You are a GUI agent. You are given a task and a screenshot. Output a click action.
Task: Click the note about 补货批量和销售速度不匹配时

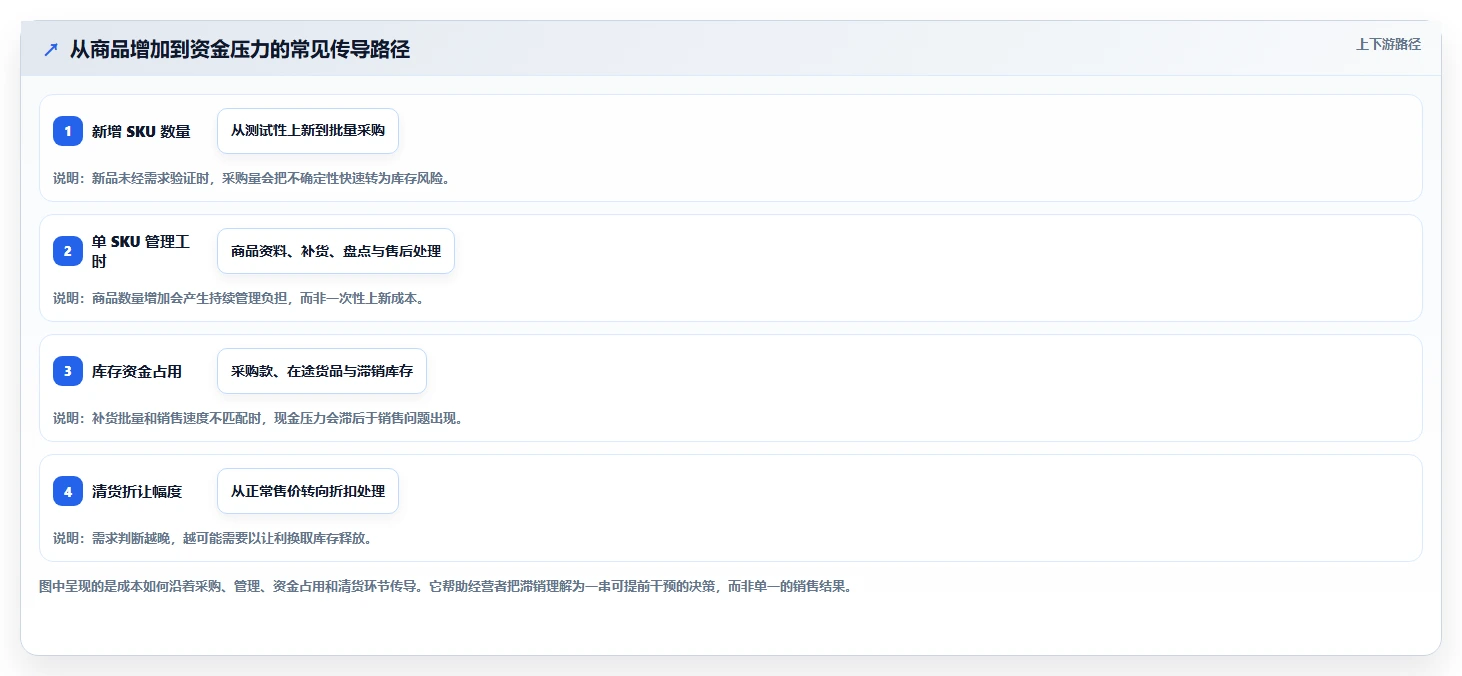pyautogui.click(x=258, y=418)
